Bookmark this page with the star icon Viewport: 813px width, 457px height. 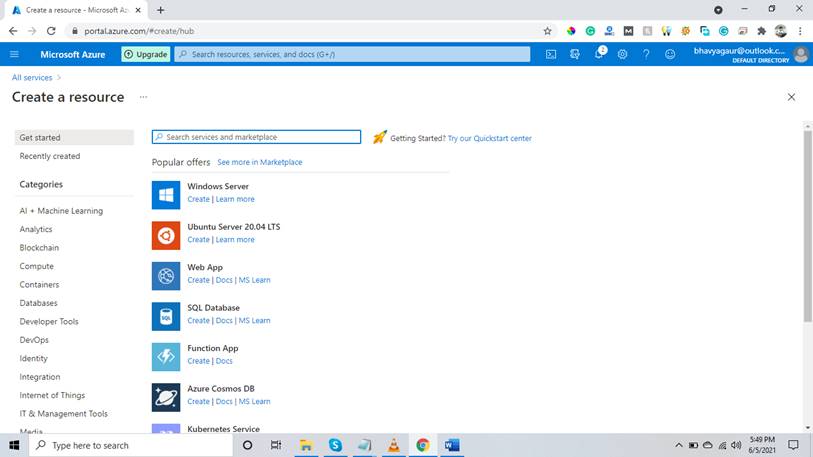pyautogui.click(x=548, y=31)
